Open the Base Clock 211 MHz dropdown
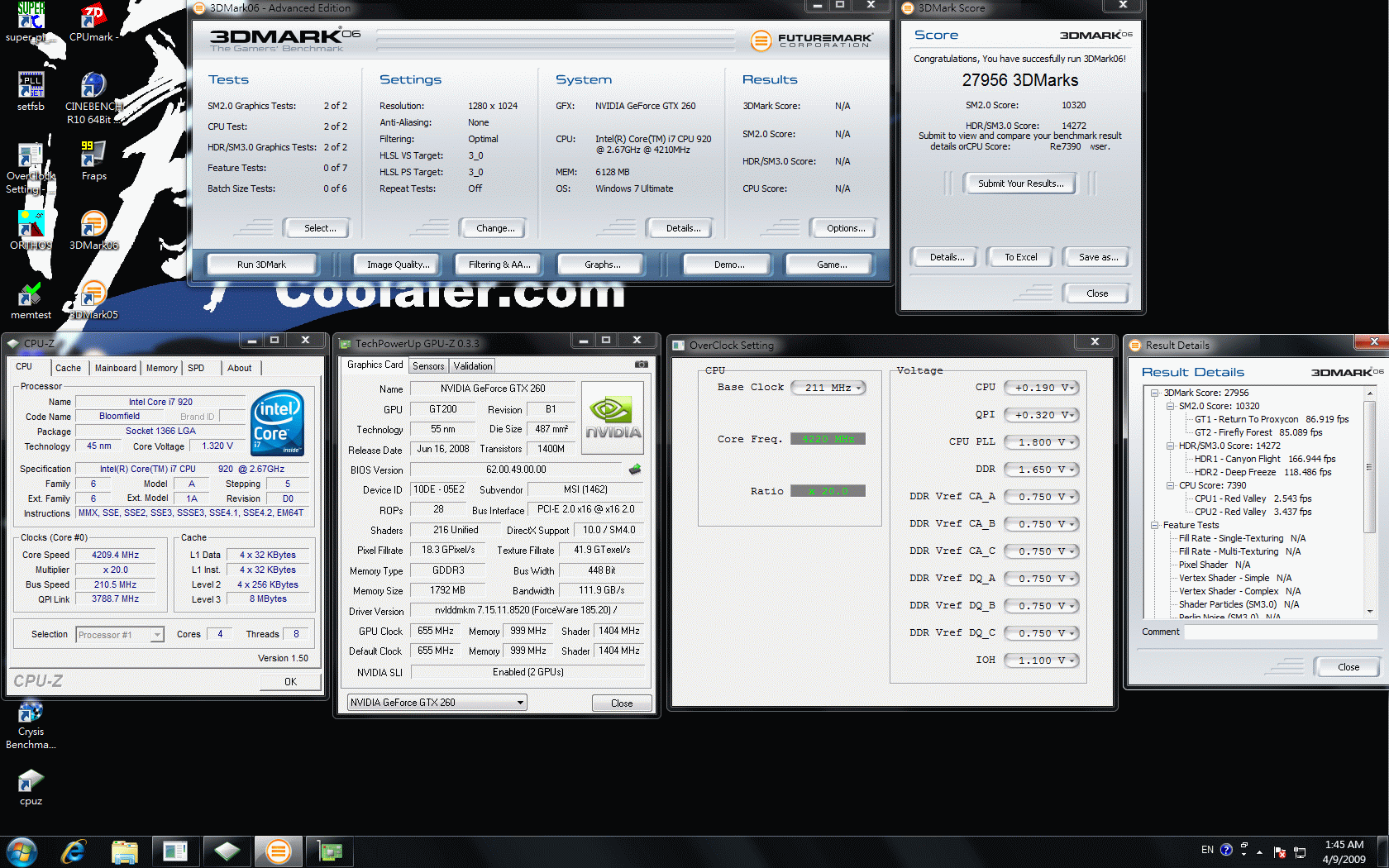 pyautogui.click(x=828, y=388)
